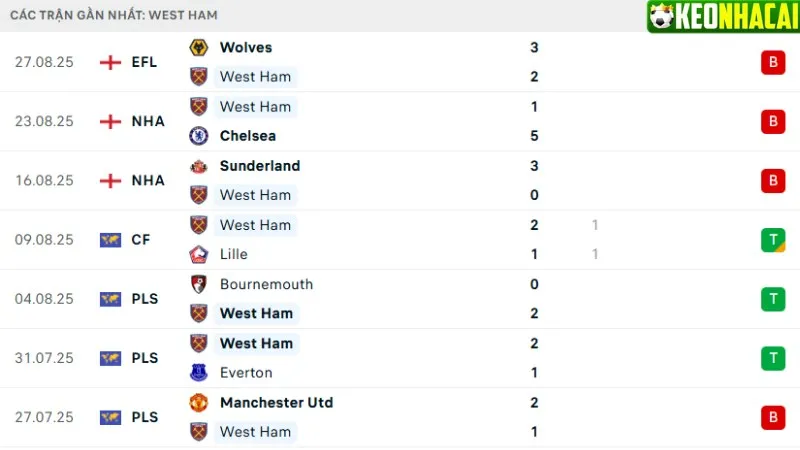
Task: Click the green T badge for Everton match
Action: [771, 358]
